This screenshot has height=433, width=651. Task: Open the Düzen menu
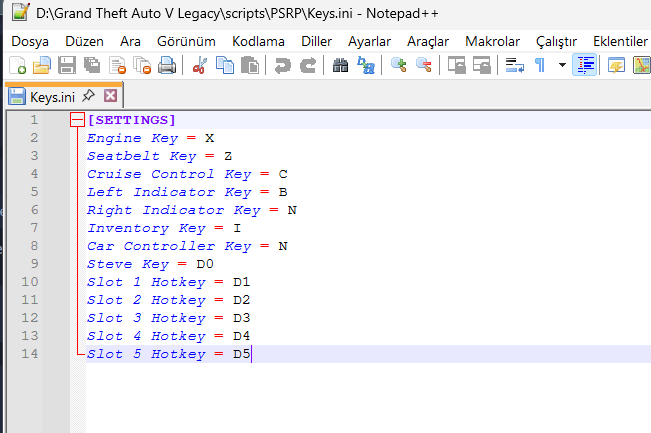[84, 42]
